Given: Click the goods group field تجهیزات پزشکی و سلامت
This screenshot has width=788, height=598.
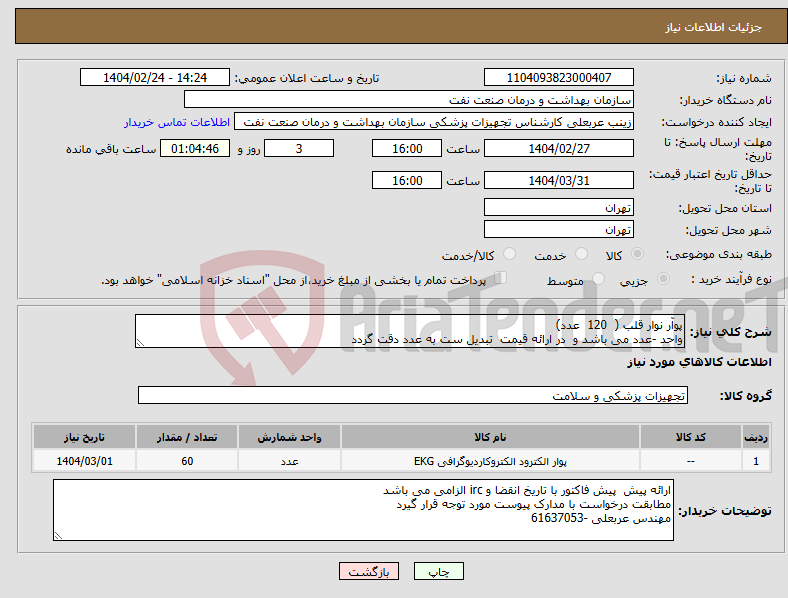Looking at the screenshot, I should (x=413, y=395).
